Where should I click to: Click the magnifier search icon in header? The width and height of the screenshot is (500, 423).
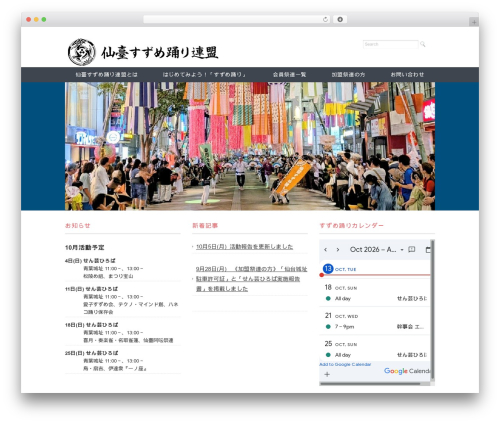point(423,44)
